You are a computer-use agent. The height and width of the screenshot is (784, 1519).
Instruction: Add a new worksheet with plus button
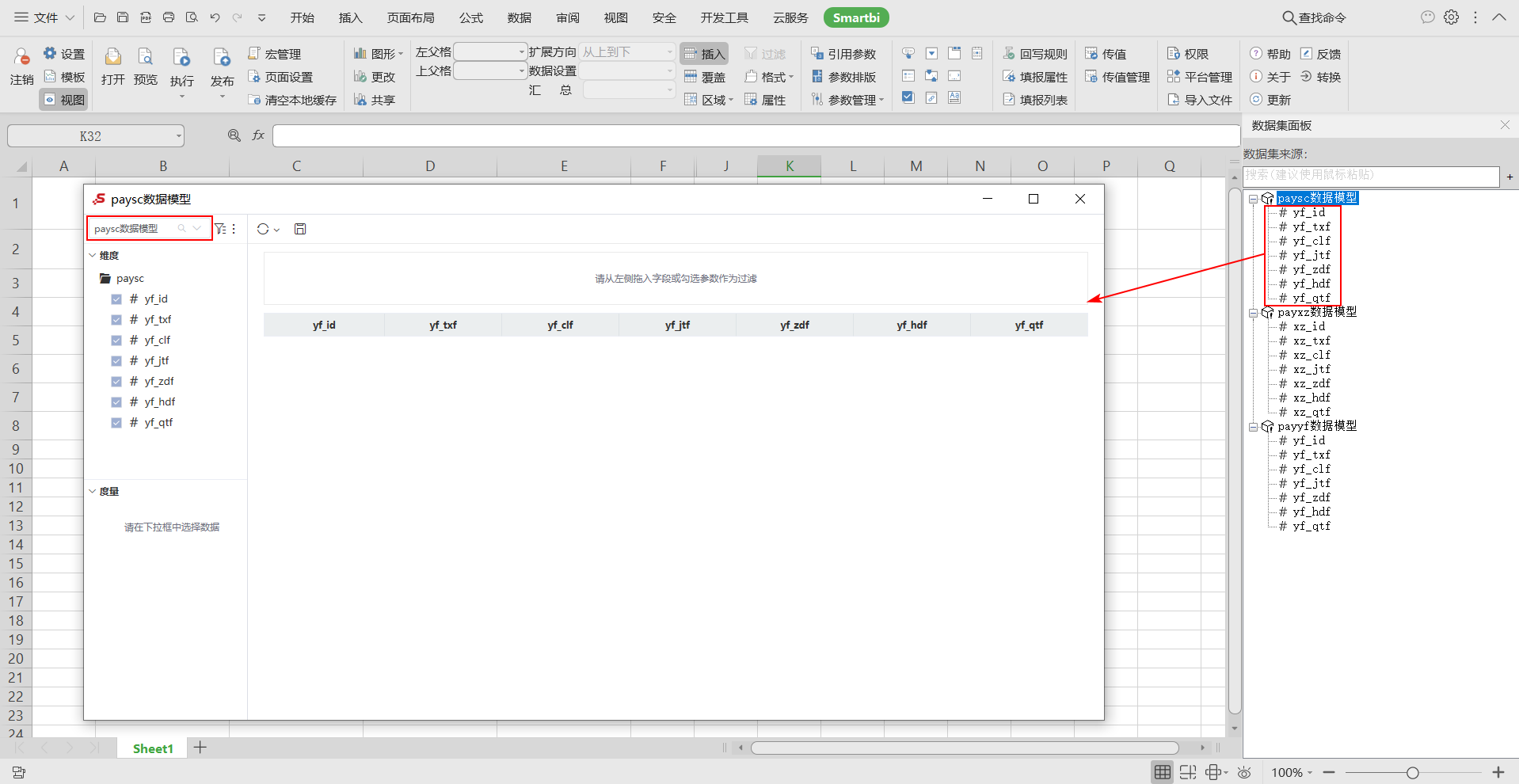click(x=200, y=748)
